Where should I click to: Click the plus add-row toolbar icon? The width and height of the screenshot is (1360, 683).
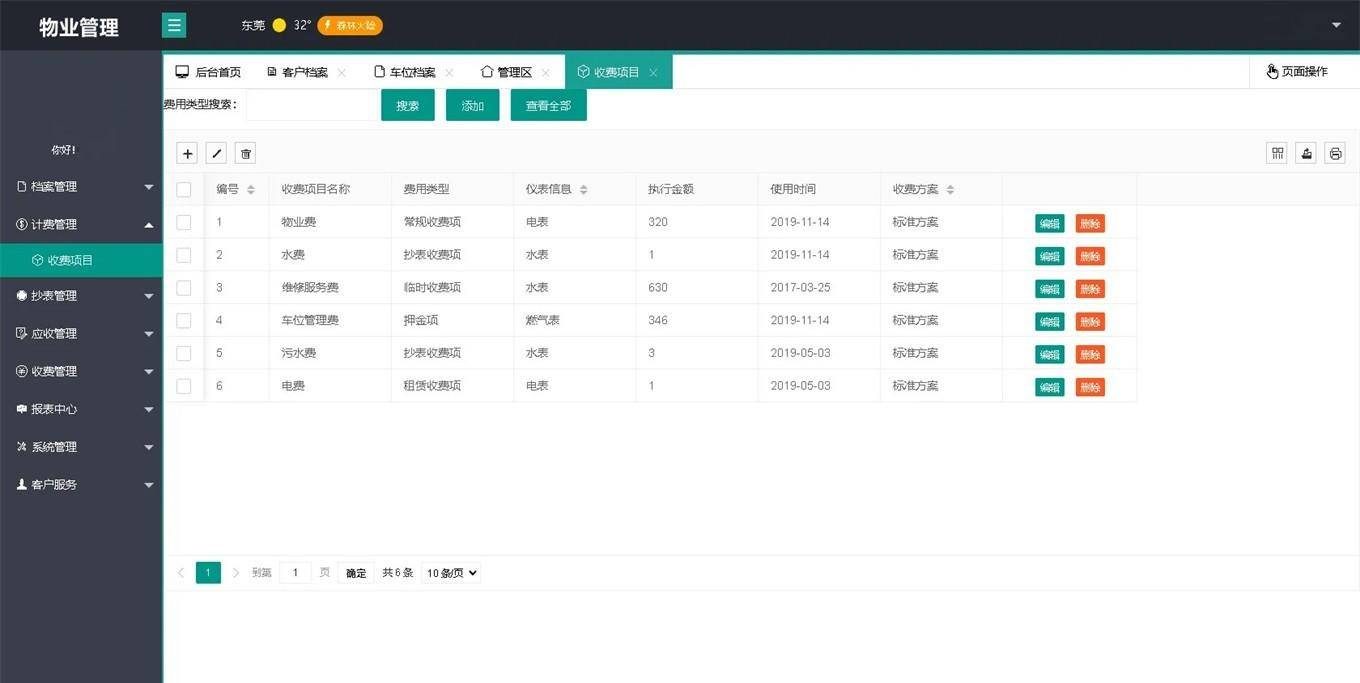(x=187, y=153)
